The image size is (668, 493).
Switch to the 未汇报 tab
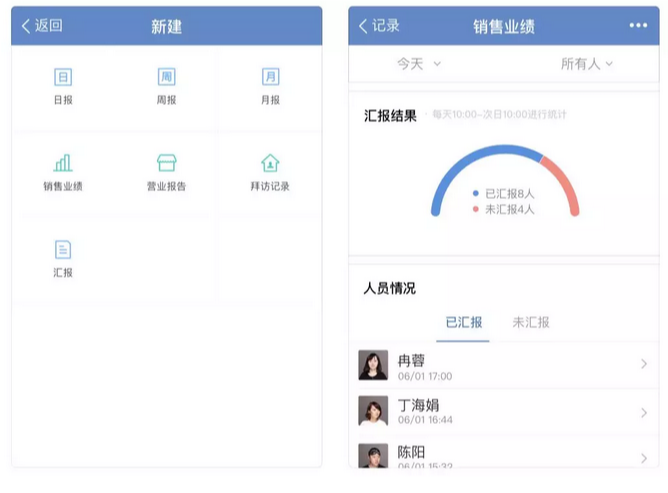531,323
